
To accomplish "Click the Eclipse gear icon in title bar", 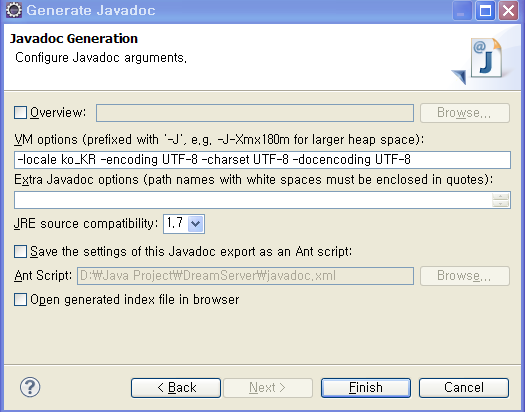I will coord(14,10).
